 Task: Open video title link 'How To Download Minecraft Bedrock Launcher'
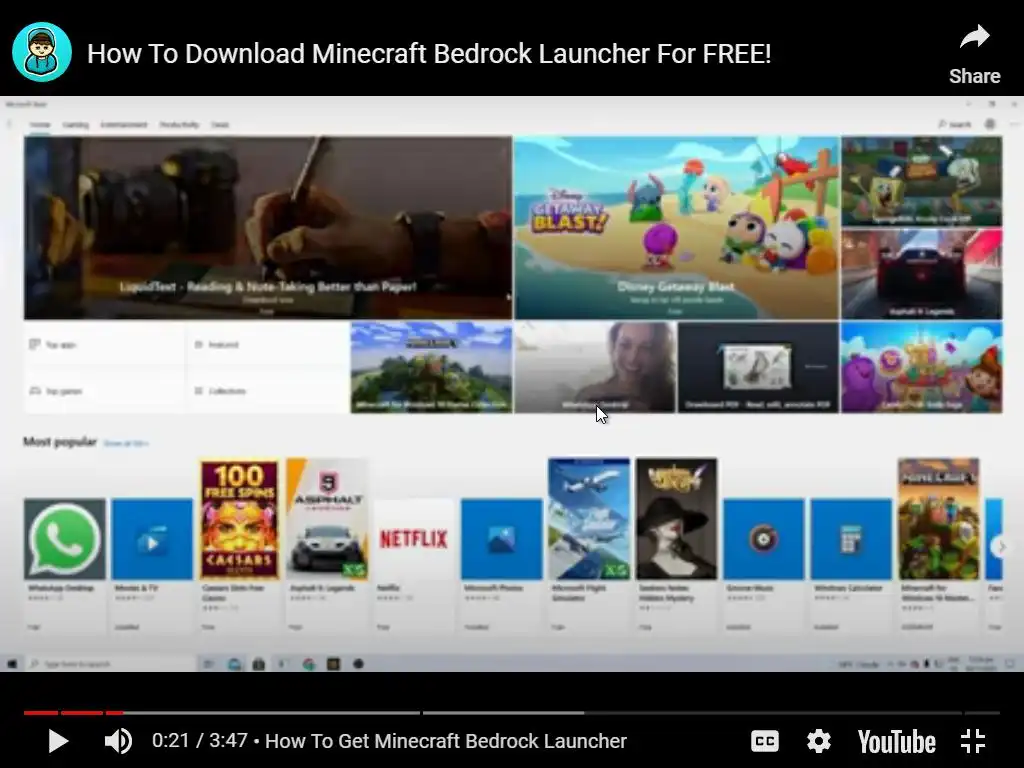point(429,54)
